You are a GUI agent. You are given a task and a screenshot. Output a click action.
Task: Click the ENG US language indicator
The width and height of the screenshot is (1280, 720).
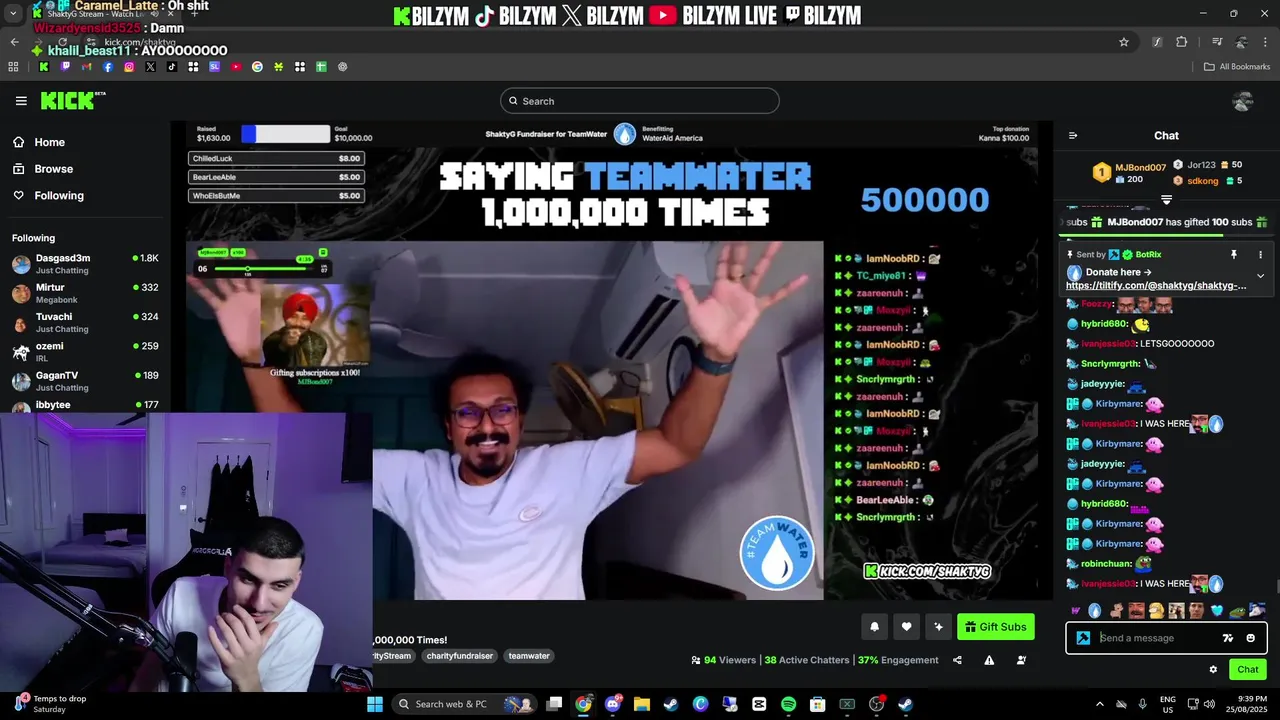click(x=1168, y=704)
